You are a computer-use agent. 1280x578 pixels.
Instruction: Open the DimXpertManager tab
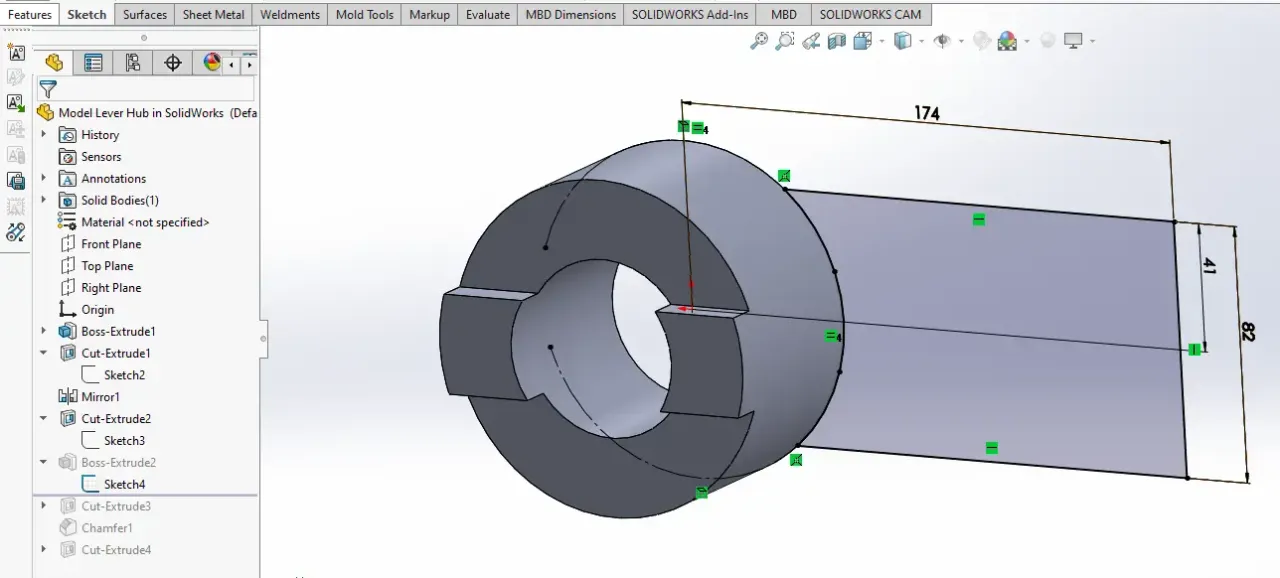pos(172,63)
